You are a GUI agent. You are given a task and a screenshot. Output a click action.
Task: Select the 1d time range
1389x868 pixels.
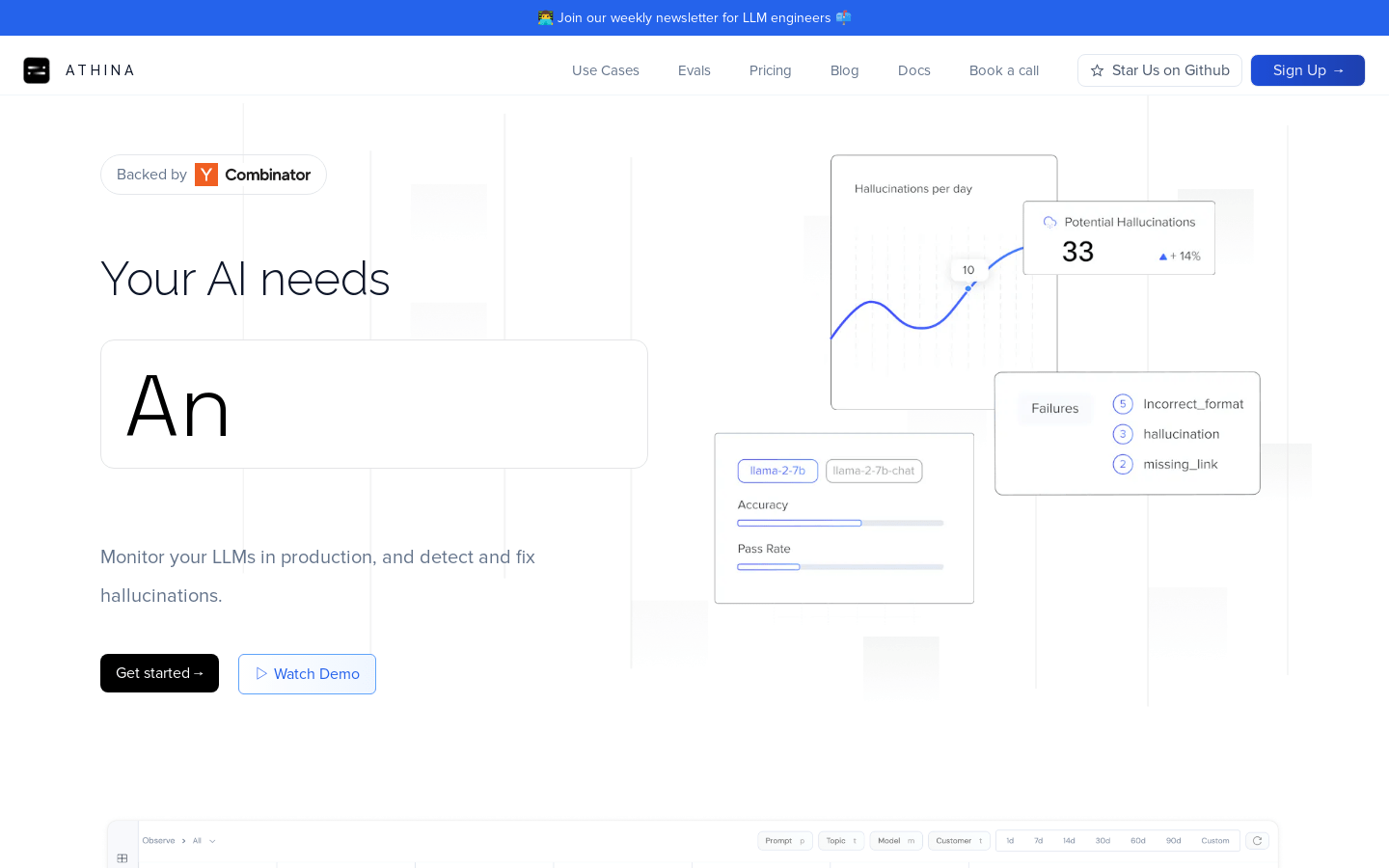(x=1010, y=841)
